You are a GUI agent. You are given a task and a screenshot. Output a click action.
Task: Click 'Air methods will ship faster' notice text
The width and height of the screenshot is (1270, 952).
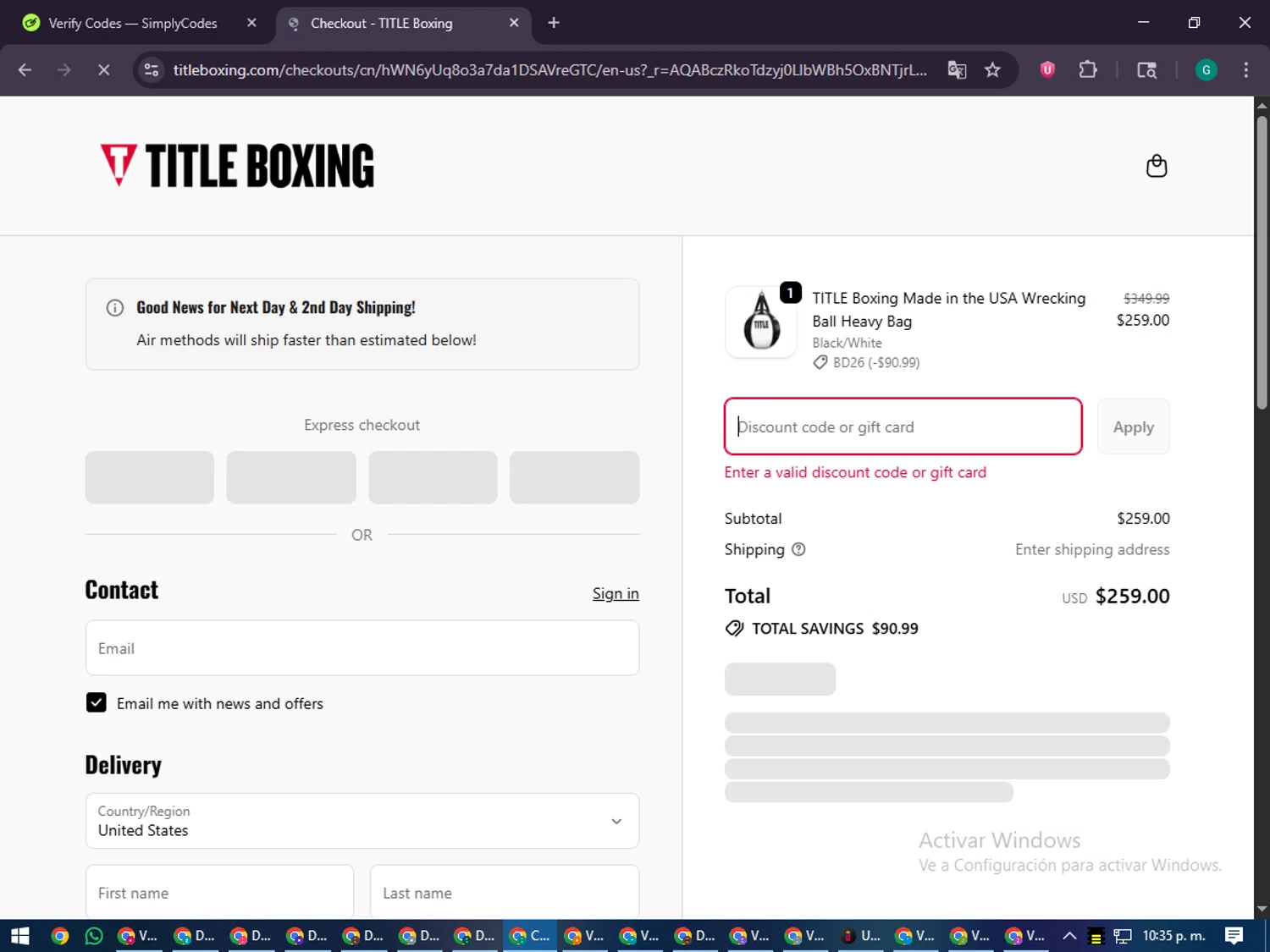306,340
